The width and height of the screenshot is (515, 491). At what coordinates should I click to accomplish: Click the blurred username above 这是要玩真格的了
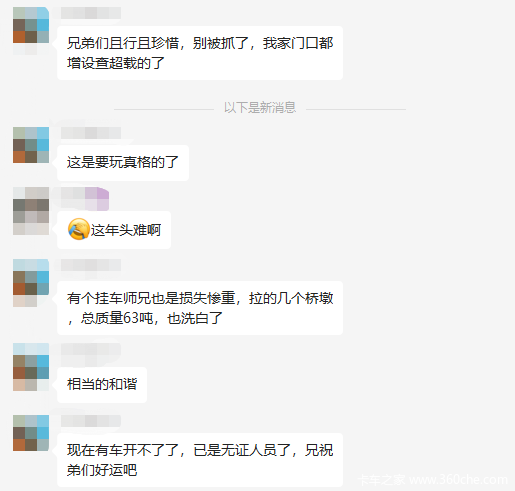tap(91, 133)
